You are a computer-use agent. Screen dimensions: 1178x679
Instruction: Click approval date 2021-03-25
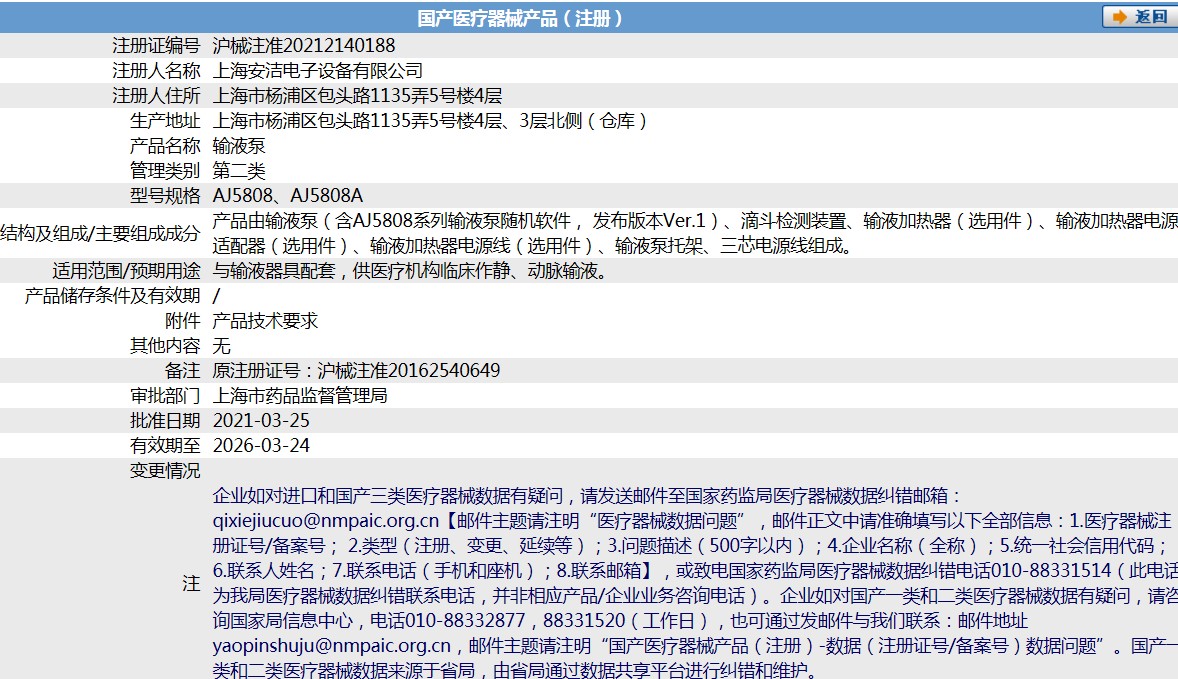coord(261,421)
